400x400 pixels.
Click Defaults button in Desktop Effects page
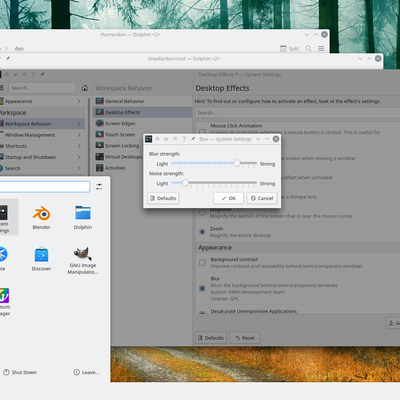point(211,338)
